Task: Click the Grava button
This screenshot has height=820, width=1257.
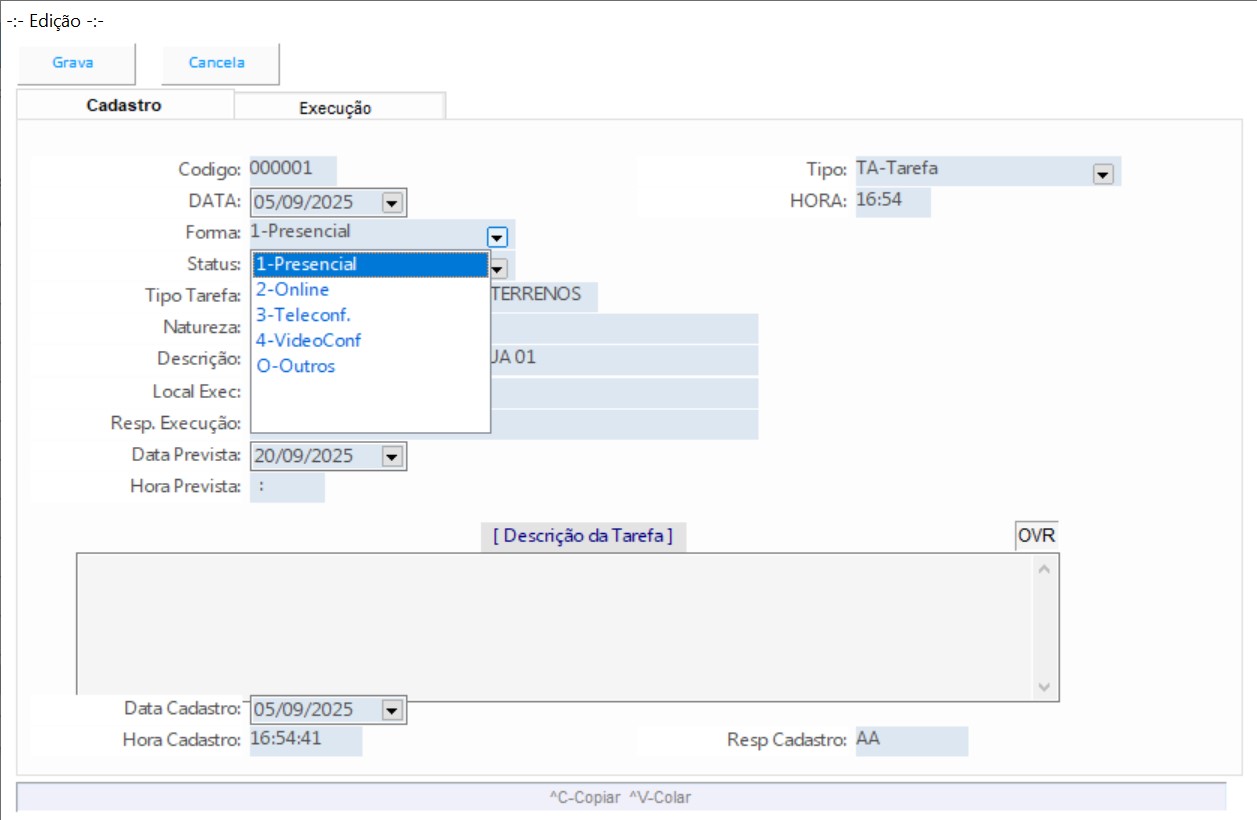Action: 74,63
